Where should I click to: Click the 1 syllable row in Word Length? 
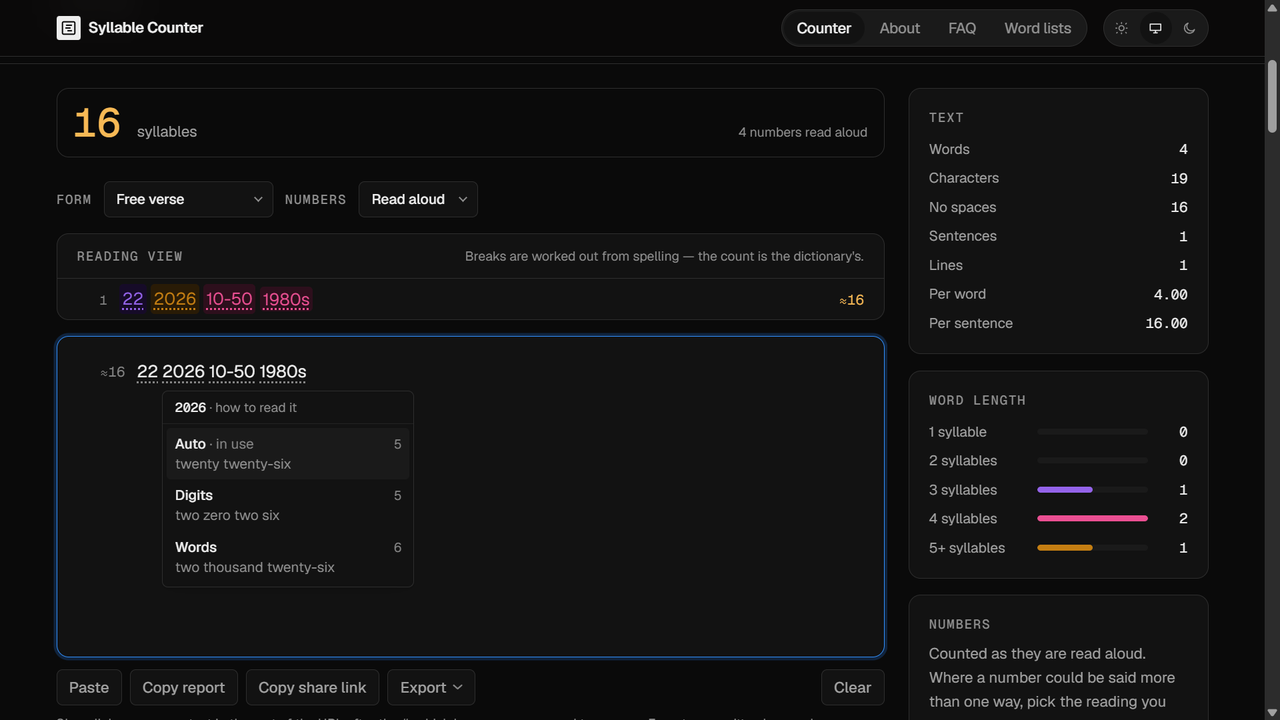(1058, 432)
